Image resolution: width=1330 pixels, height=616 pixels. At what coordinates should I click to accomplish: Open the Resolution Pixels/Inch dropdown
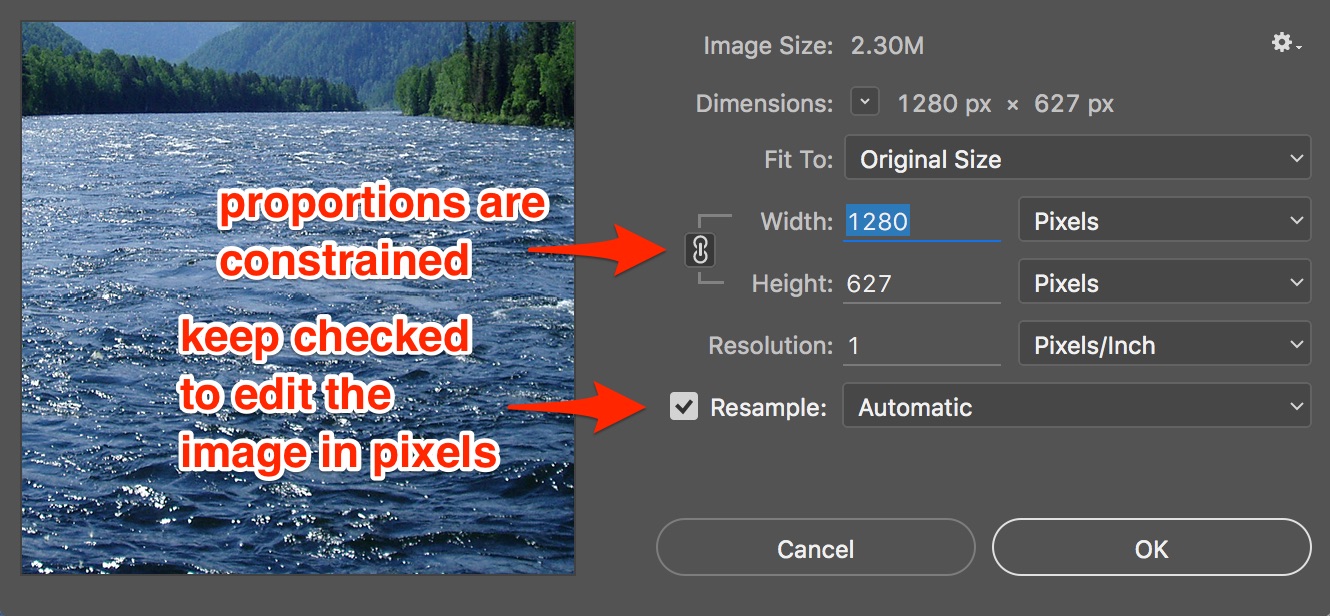pos(1164,345)
